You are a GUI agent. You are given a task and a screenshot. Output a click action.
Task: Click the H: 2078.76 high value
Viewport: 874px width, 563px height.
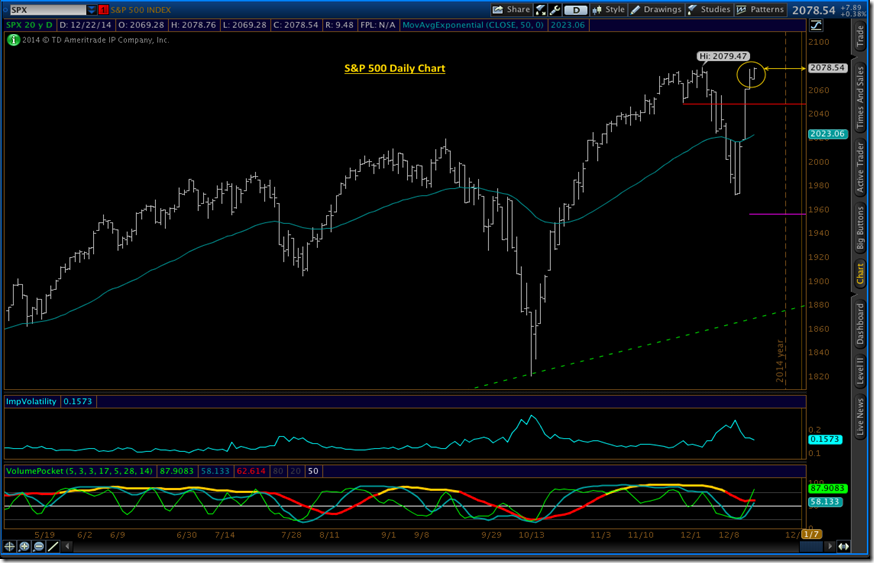pyautogui.click(x=193, y=25)
